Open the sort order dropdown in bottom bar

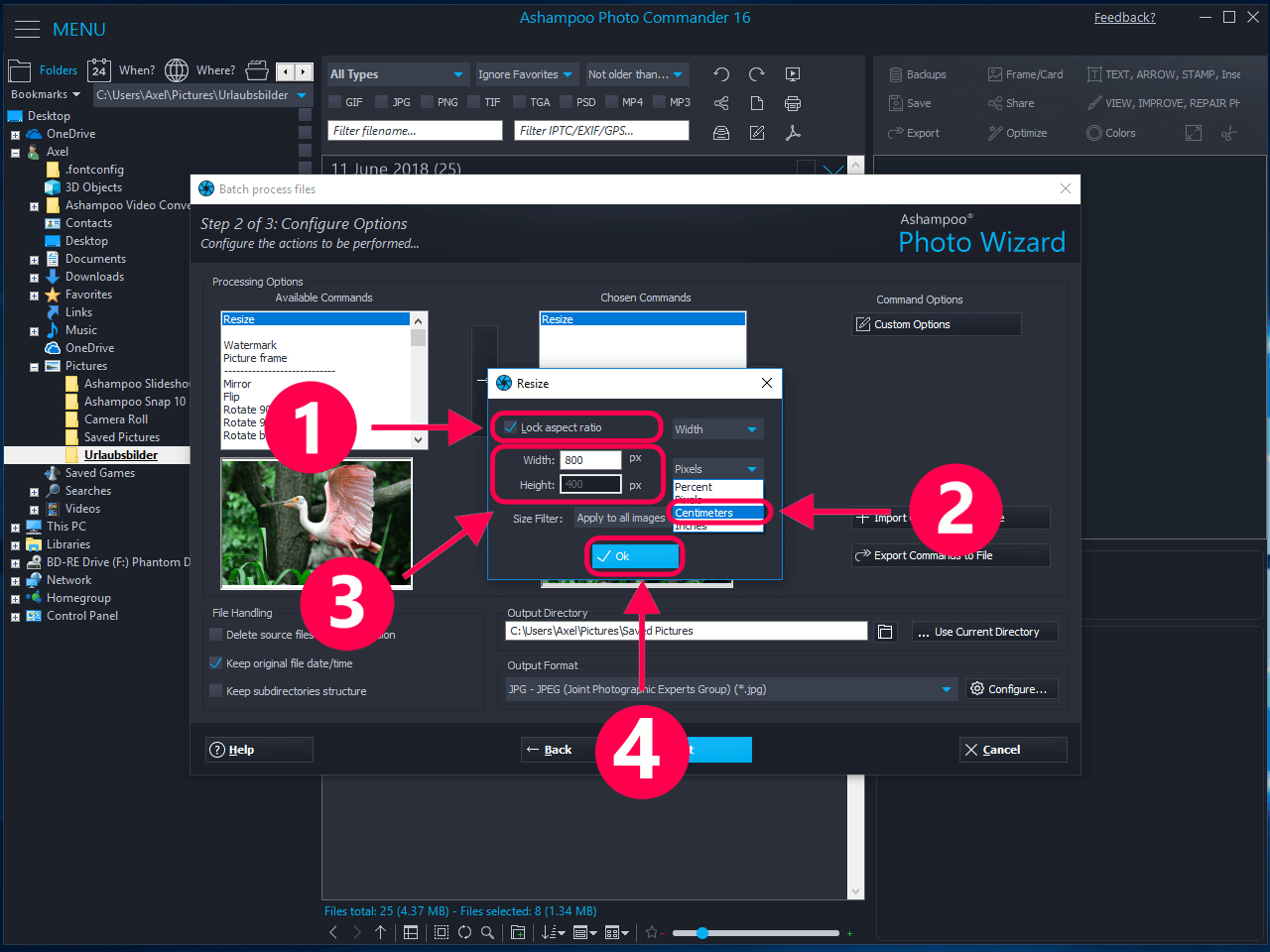tap(554, 932)
